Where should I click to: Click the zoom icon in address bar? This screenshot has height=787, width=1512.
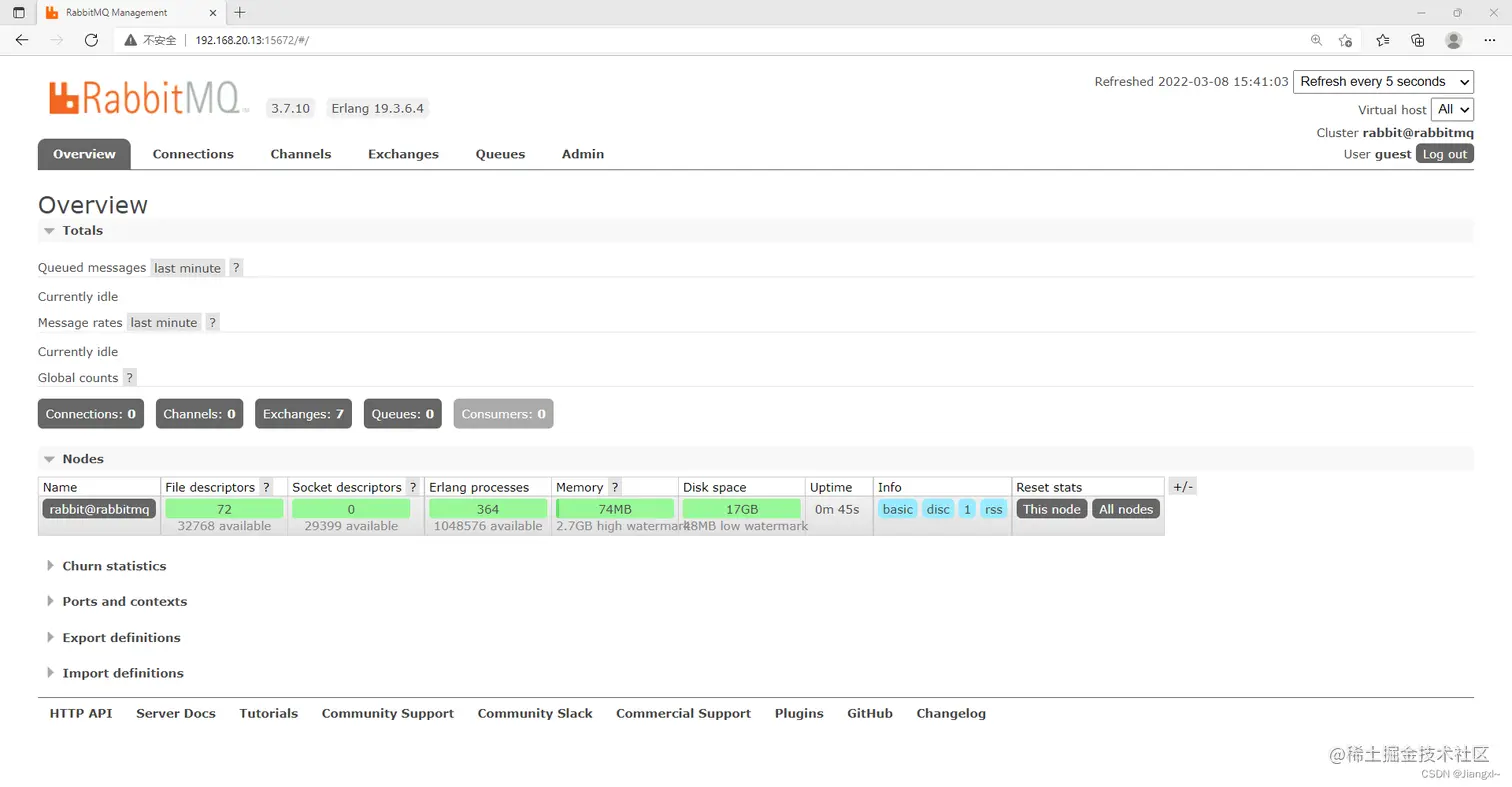(1316, 40)
